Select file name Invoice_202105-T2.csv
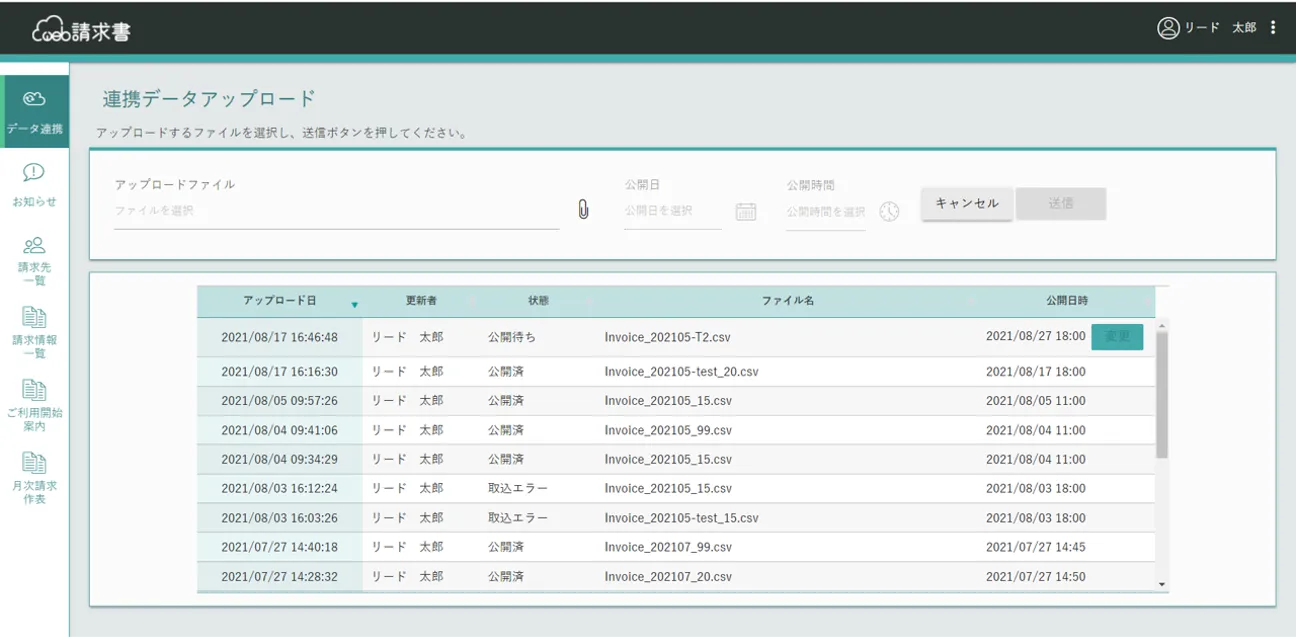The height and width of the screenshot is (637, 1296). click(x=667, y=338)
